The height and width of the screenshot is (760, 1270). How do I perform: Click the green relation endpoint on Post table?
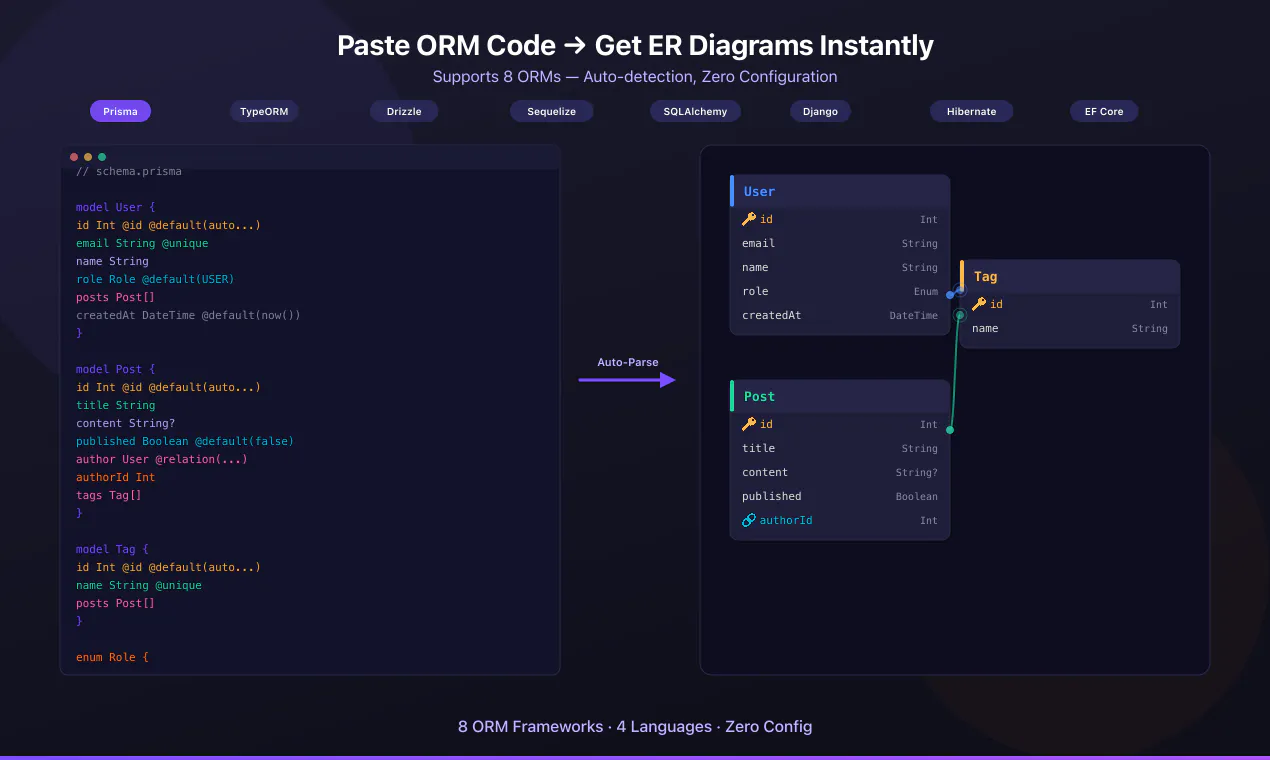(950, 430)
